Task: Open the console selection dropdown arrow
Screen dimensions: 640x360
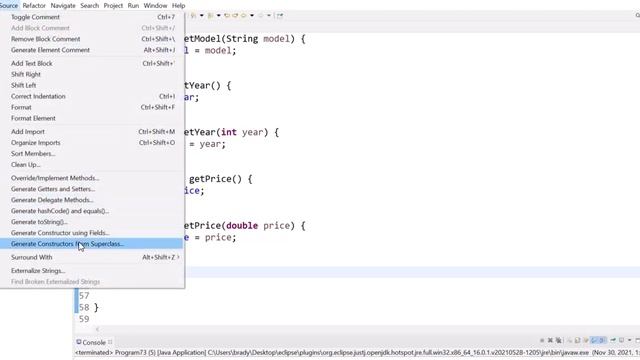Action: click(x=630, y=340)
